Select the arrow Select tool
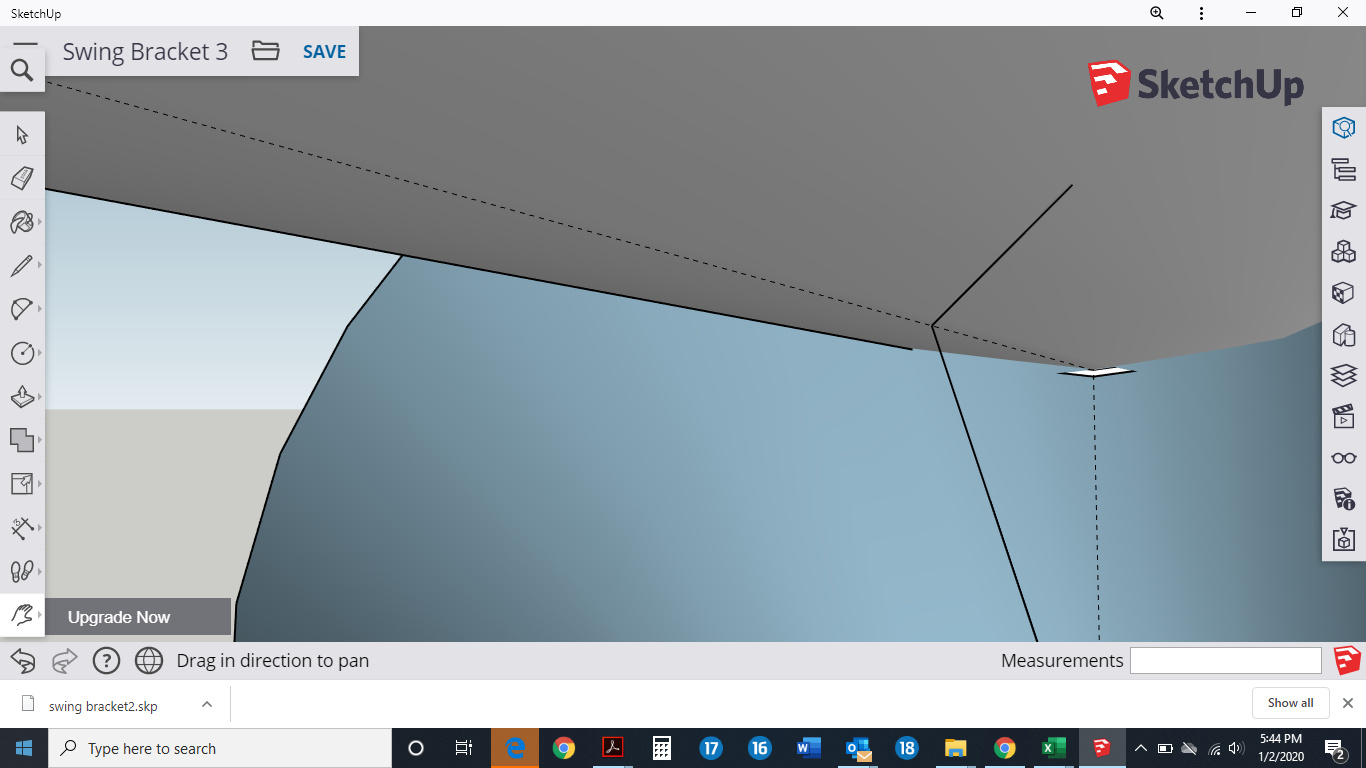Screen dimensions: 1366x768 pyautogui.click(x=22, y=135)
